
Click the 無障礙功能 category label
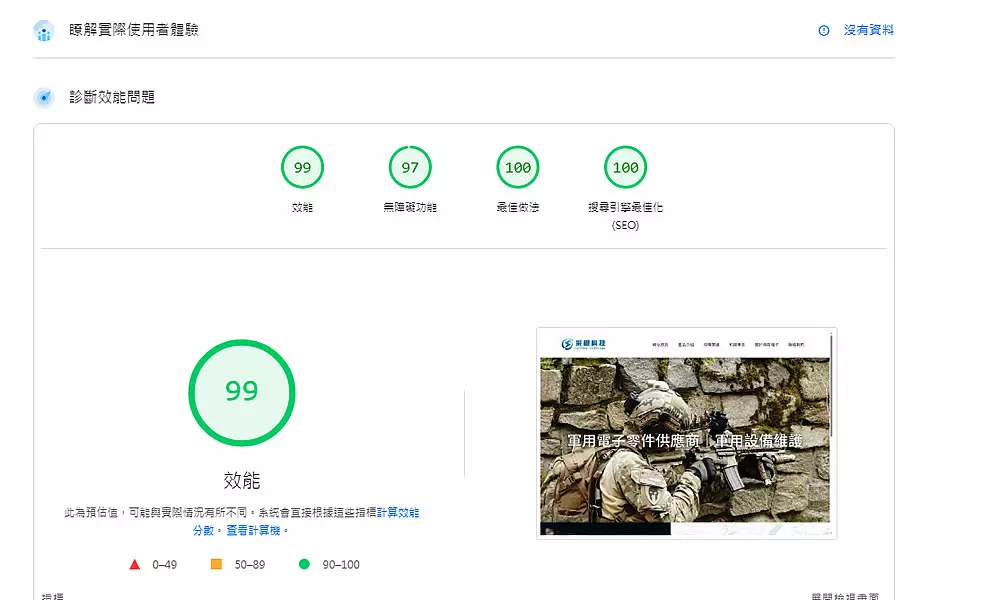pyautogui.click(x=410, y=208)
